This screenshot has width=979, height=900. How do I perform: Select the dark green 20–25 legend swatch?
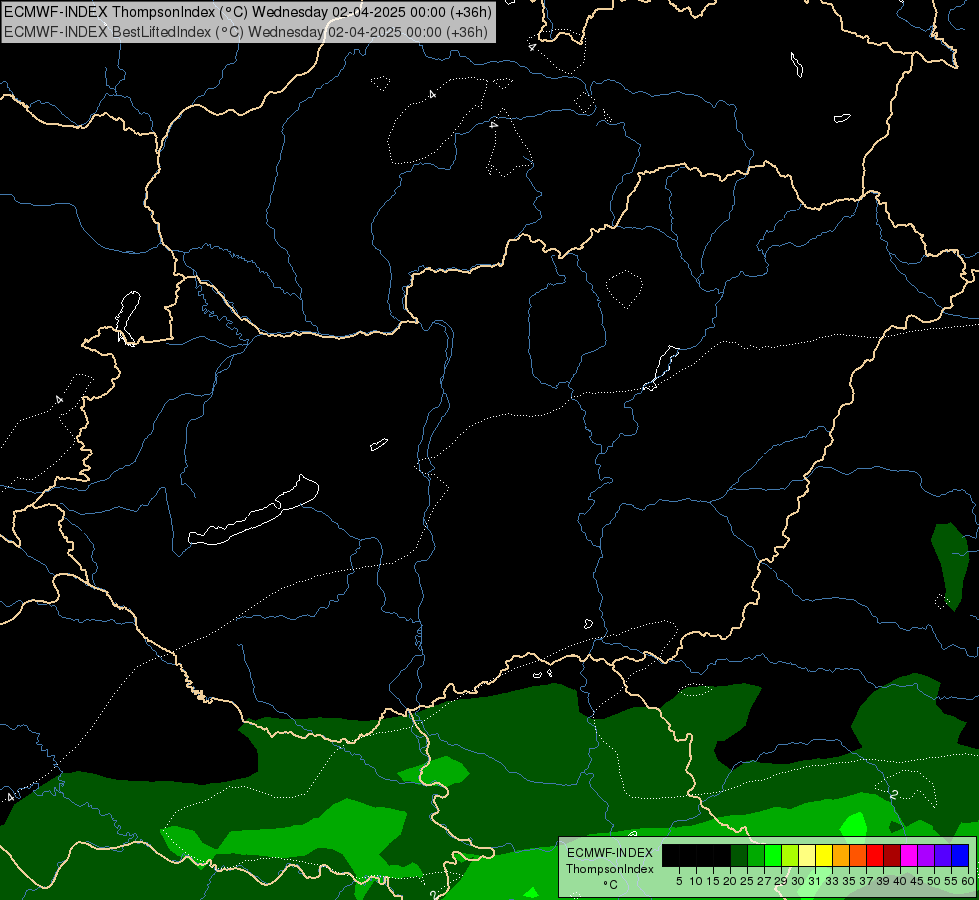click(739, 855)
